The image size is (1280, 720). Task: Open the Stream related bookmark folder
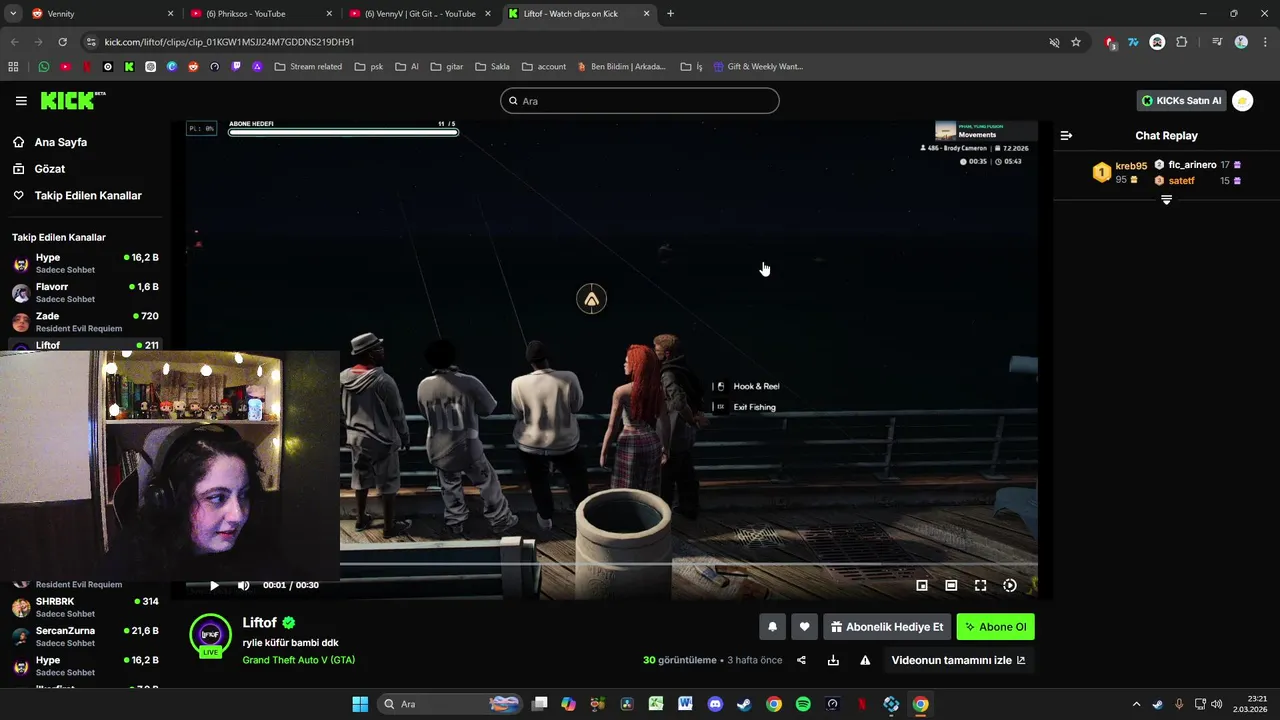point(308,67)
